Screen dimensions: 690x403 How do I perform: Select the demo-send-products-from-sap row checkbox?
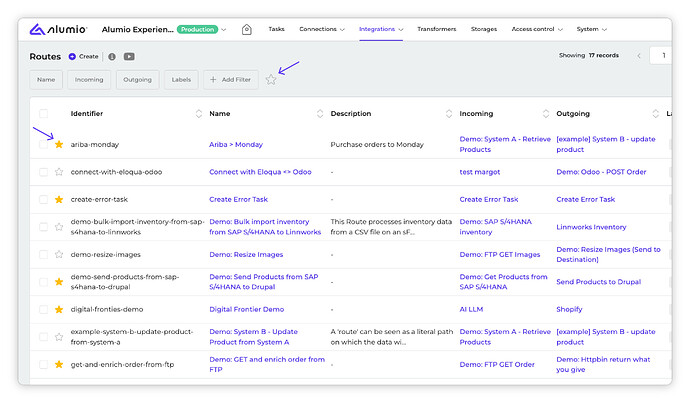(x=44, y=282)
